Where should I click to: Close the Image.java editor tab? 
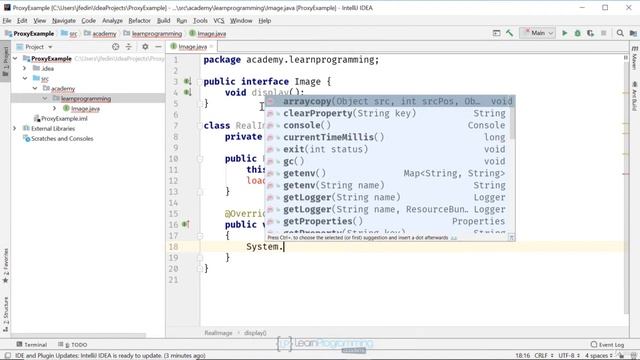click(211, 47)
